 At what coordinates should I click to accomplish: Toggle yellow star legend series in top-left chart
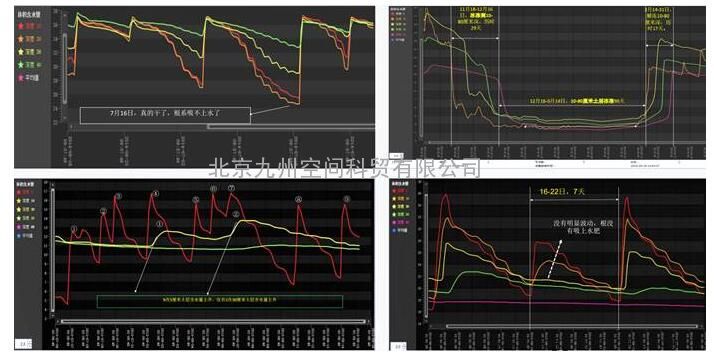(x=28, y=52)
